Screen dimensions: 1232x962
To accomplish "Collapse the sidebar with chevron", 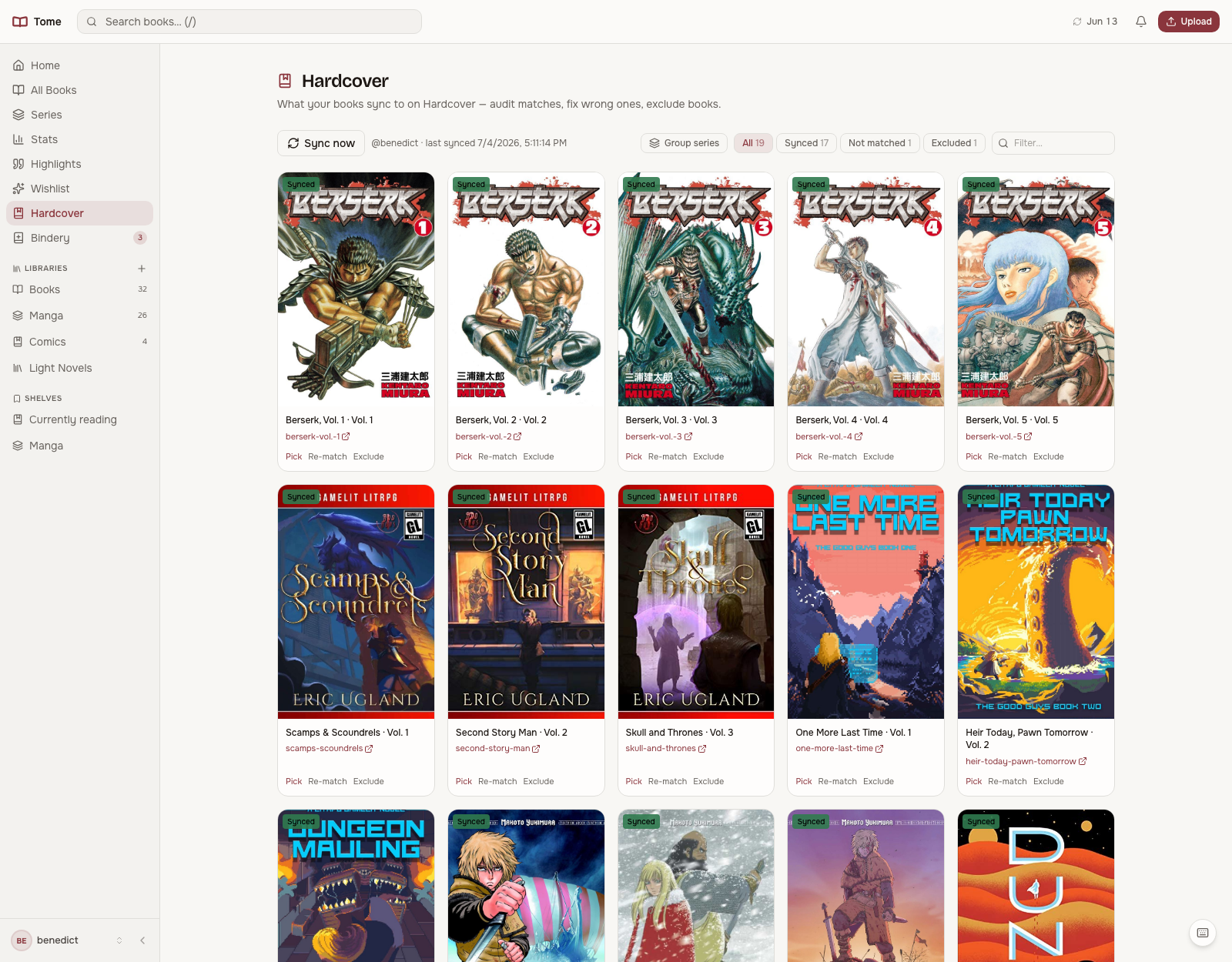I will coord(142,940).
